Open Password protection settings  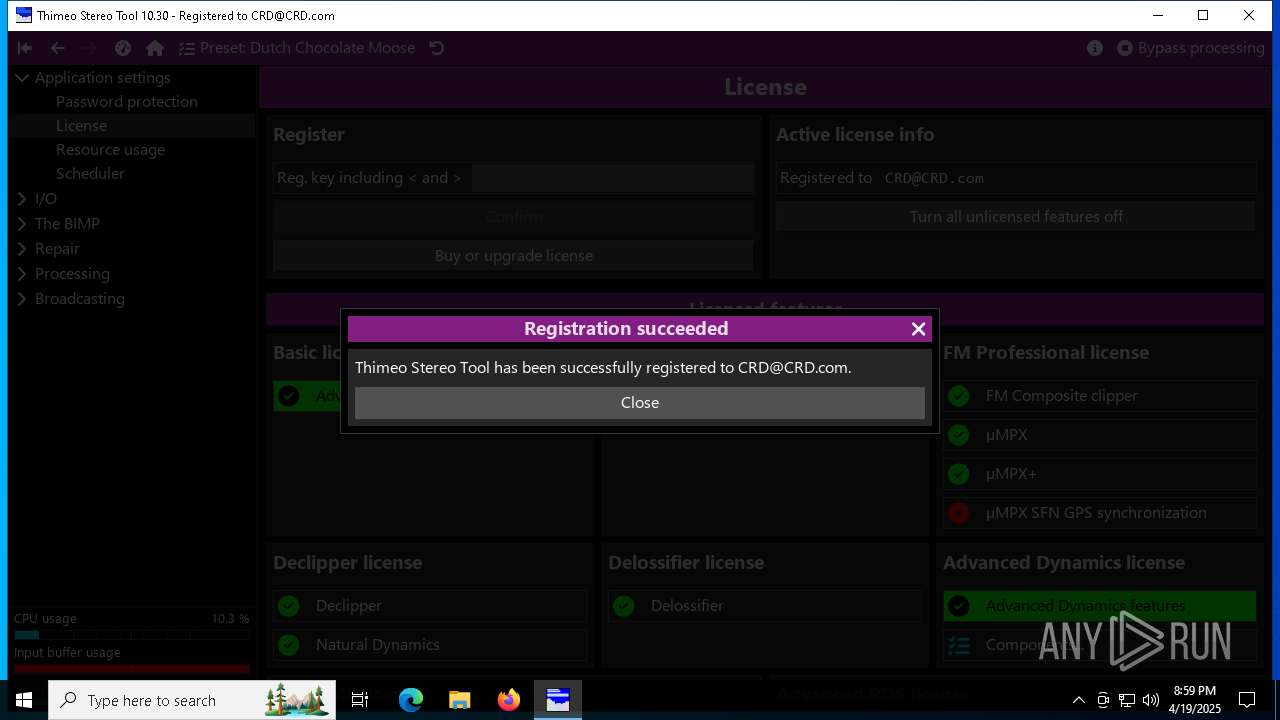[x=127, y=102]
